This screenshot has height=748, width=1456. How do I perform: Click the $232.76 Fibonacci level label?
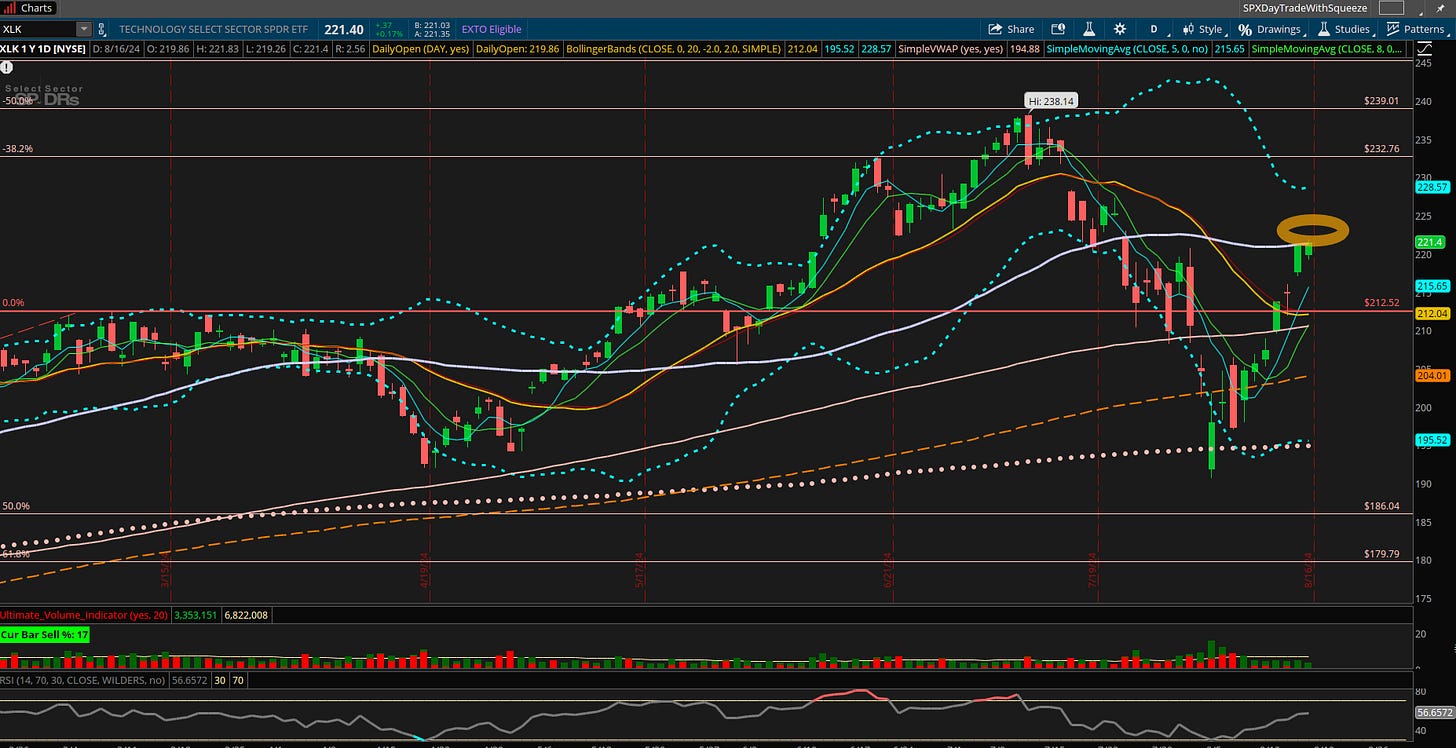(1380, 148)
